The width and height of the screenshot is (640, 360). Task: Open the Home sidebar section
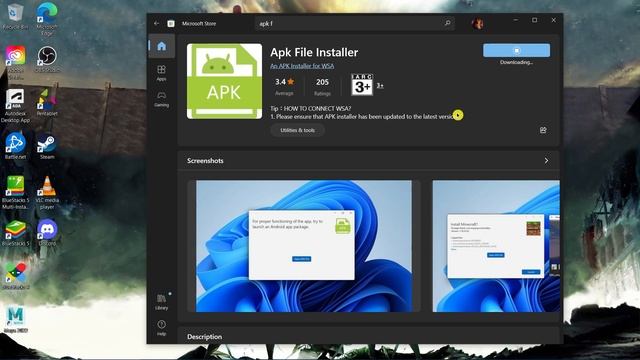click(x=162, y=46)
